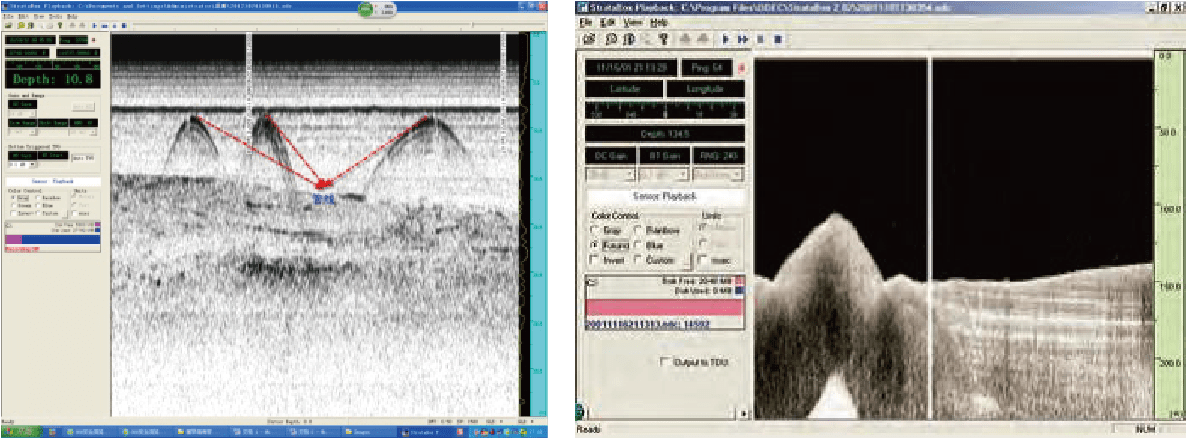1187x439 pixels.
Task: Check the Output to TDU box
Action: [666, 360]
